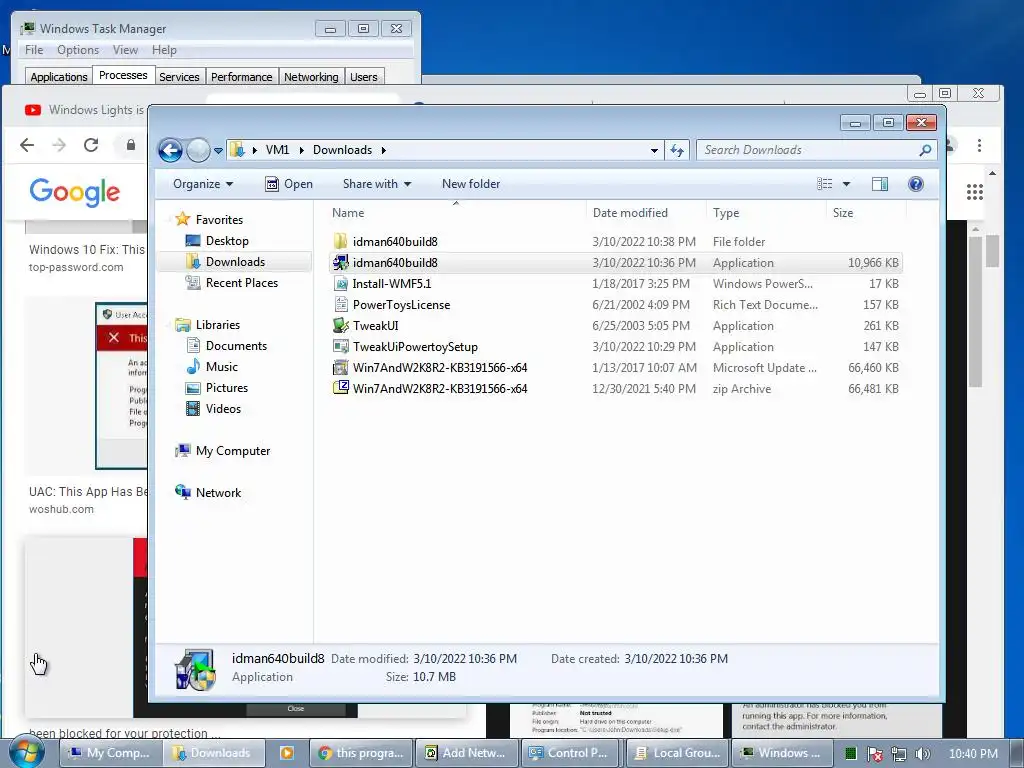Open Task Manager Help menu
Viewport: 1024px width, 768px height.
(164, 50)
